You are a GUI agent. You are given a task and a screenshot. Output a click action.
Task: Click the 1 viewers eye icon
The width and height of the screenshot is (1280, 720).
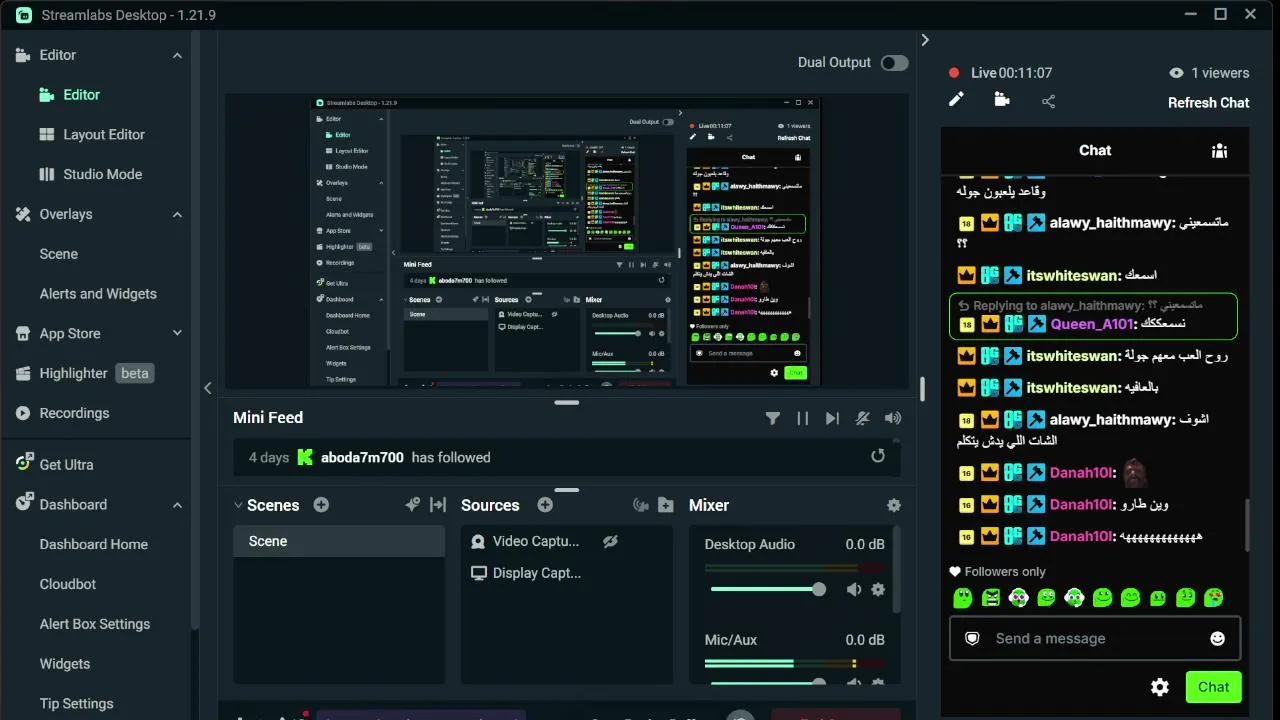[x=1176, y=73]
